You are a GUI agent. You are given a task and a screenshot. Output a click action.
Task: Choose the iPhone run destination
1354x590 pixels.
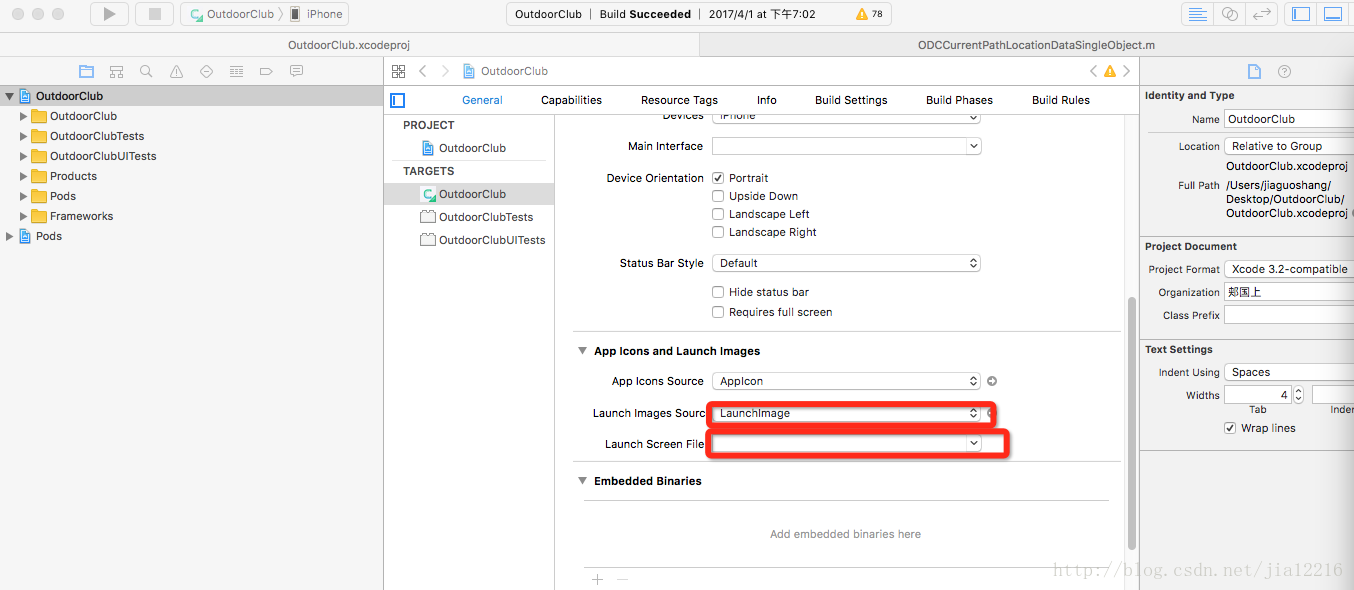click(317, 14)
